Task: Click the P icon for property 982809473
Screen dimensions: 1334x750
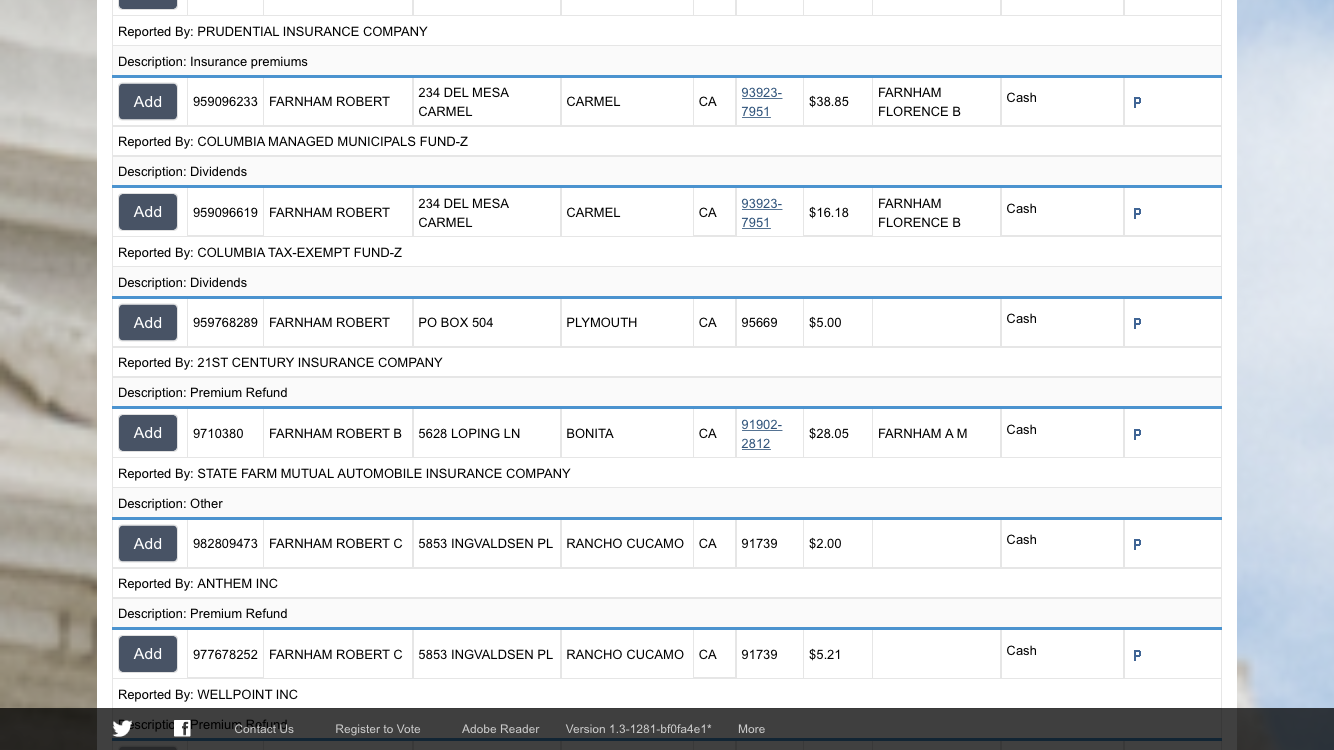Action: [1137, 544]
